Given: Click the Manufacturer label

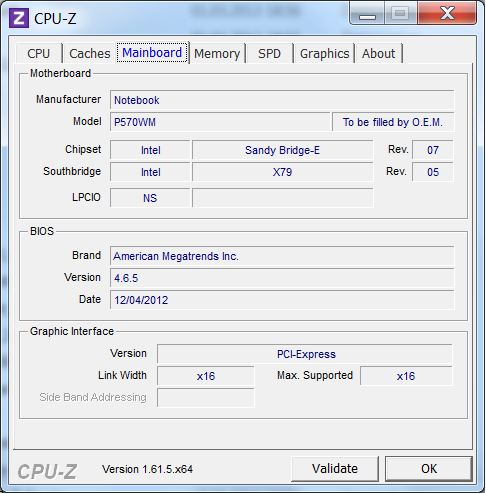Looking at the screenshot, I should click(68, 99).
